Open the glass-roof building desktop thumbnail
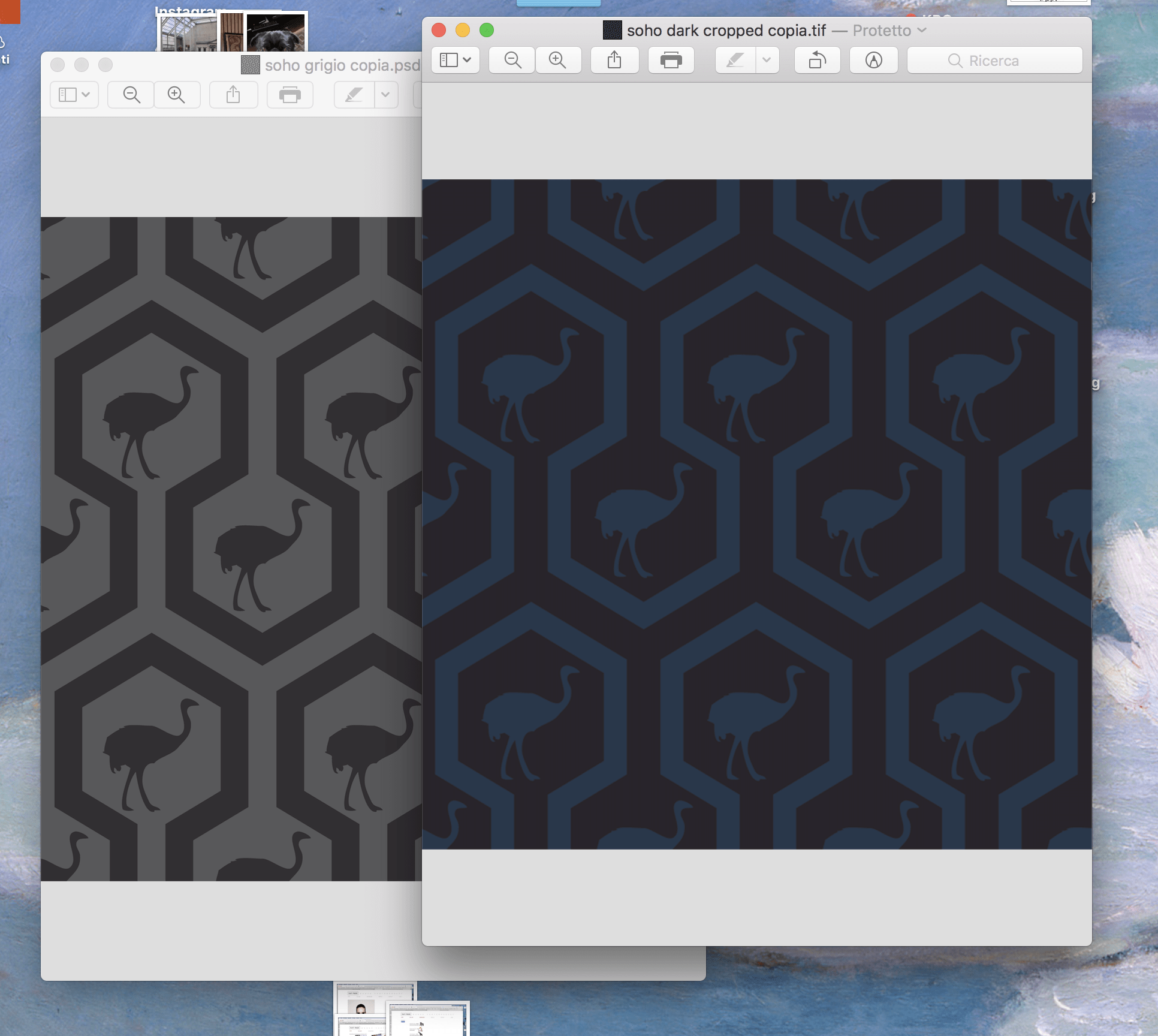The width and height of the screenshot is (1158, 1036). coord(188,34)
